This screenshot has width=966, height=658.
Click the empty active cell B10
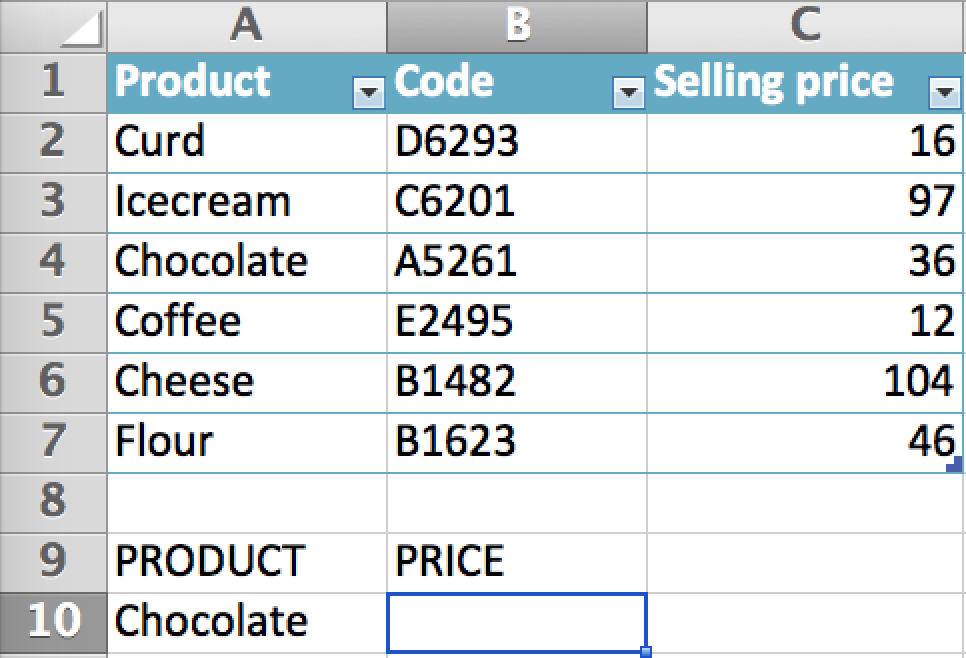coord(516,620)
